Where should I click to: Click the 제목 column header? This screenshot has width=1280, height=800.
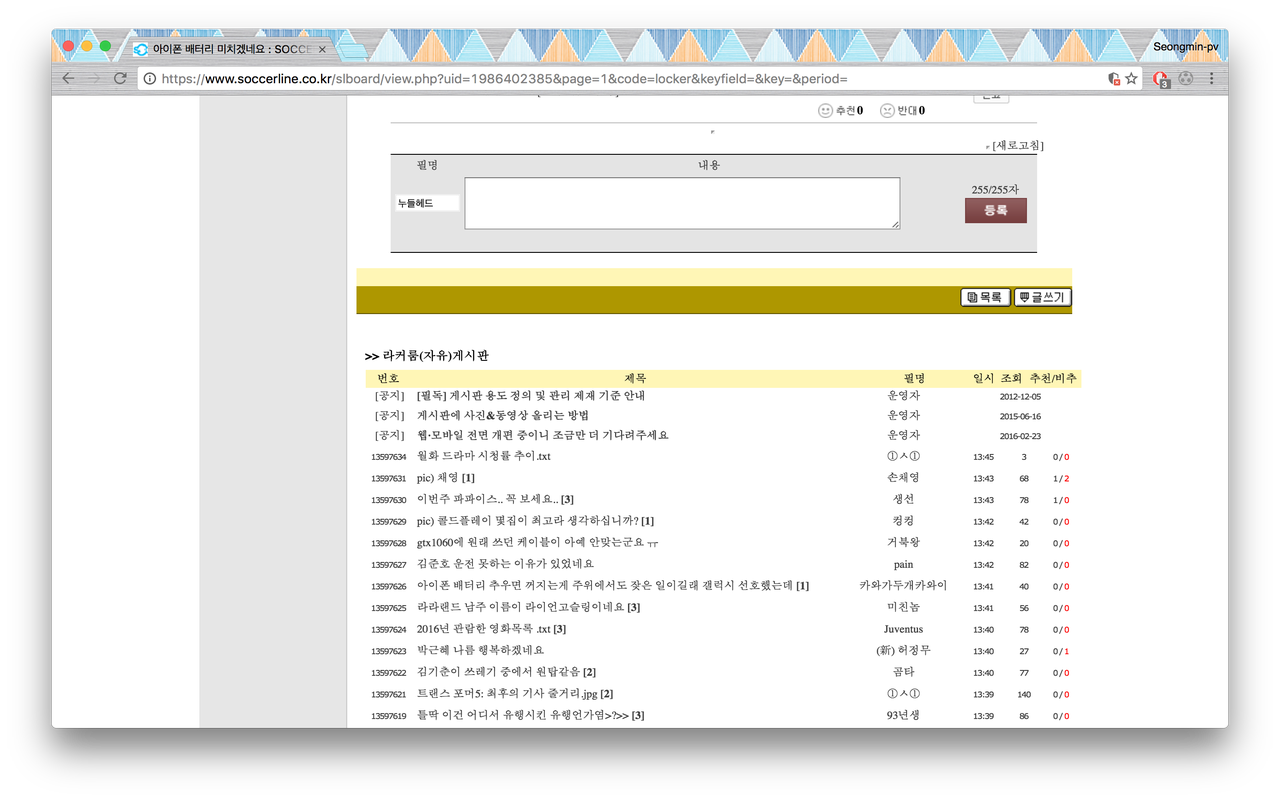(635, 378)
